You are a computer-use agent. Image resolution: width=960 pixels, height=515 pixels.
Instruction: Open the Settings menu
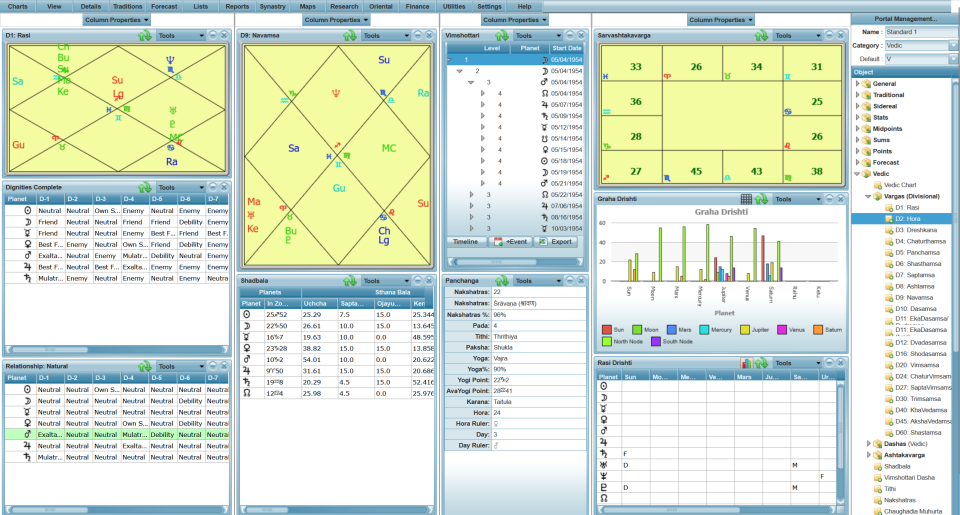point(489,6)
